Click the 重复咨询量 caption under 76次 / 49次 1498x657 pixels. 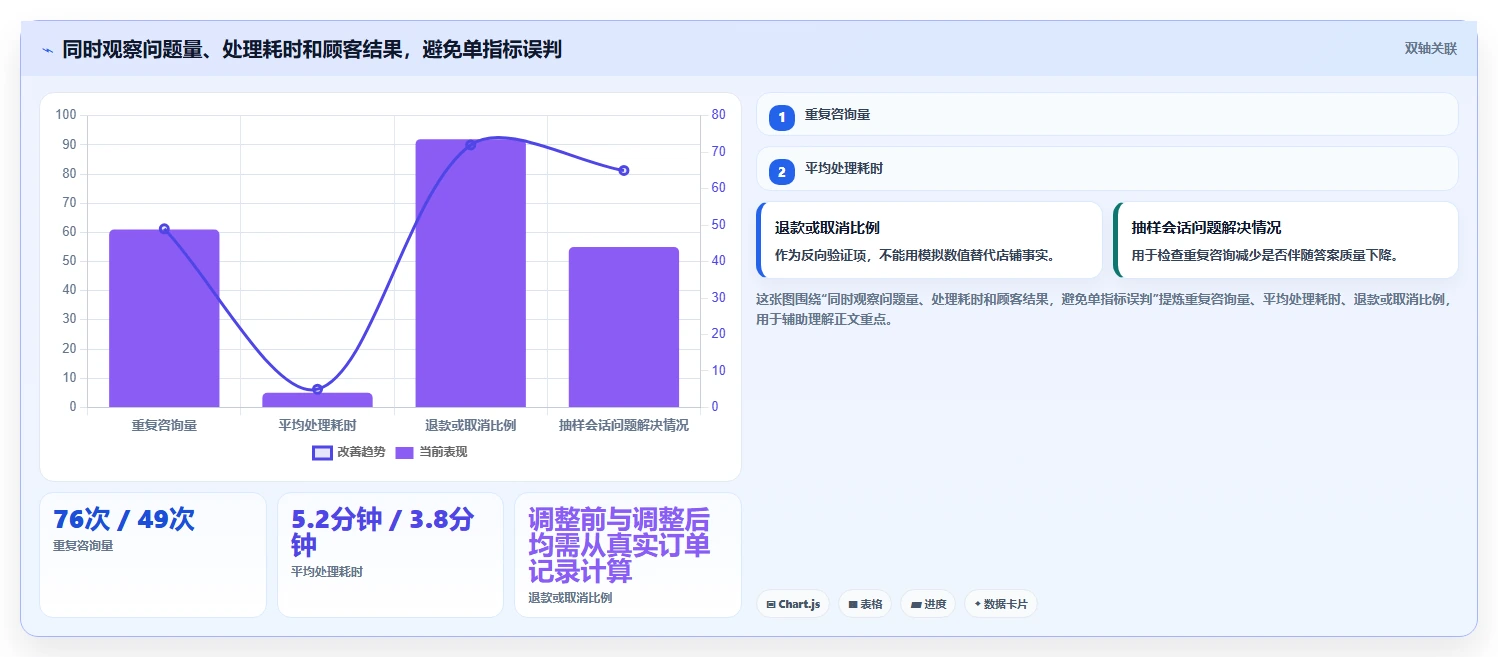[83, 546]
